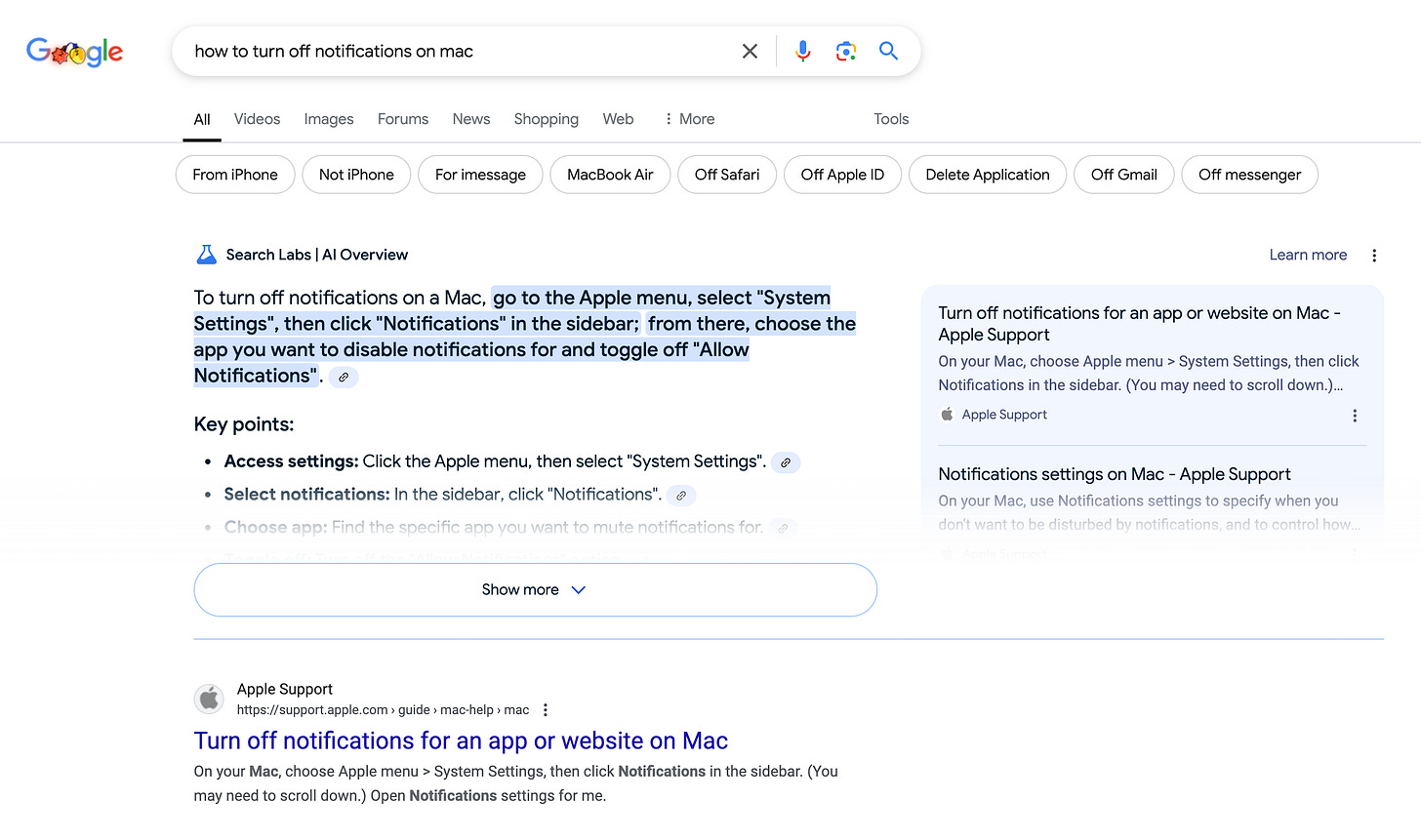Click Apple Support favicon in search result
Viewport: 1421px width, 840px height.
(x=209, y=699)
